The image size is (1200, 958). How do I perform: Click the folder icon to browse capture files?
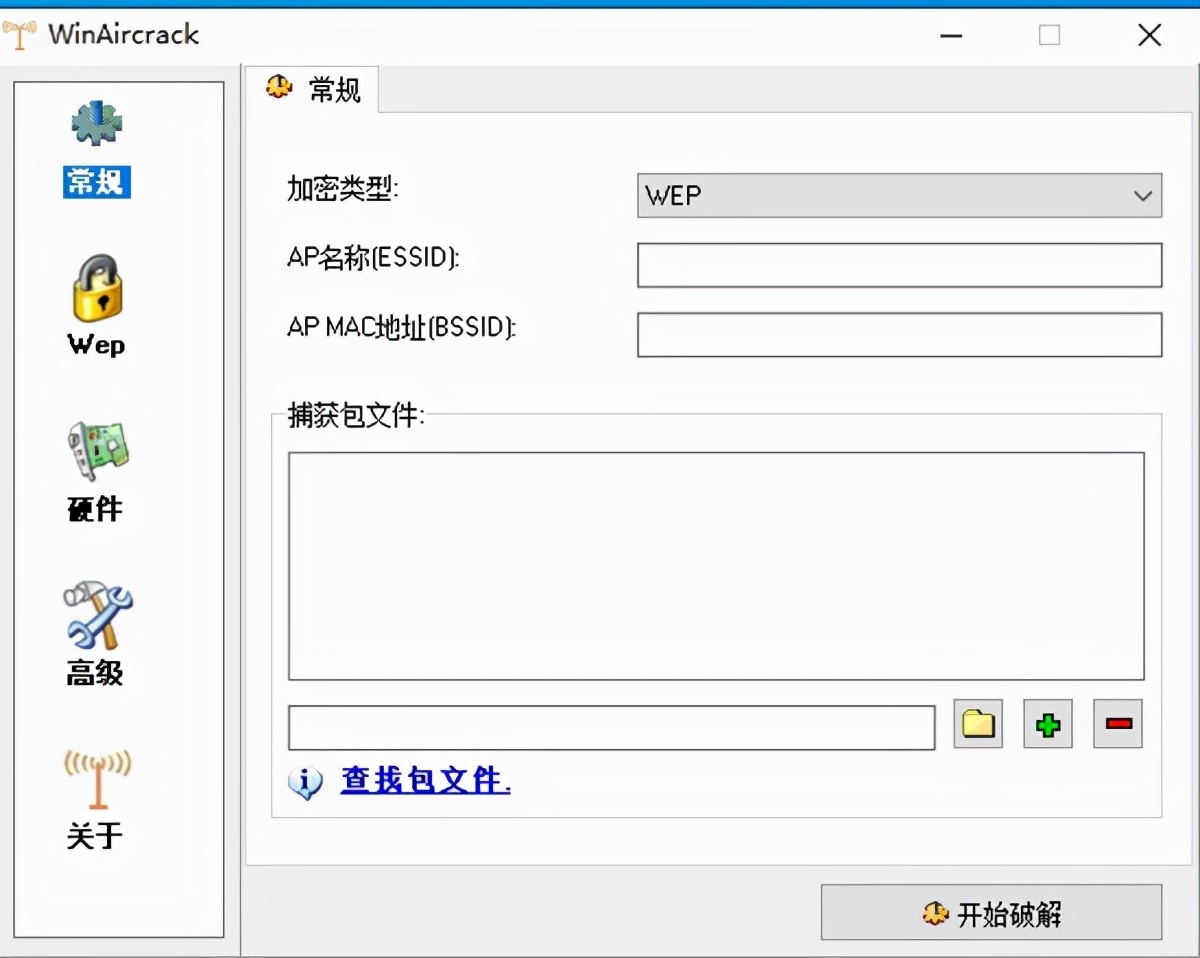pos(977,724)
